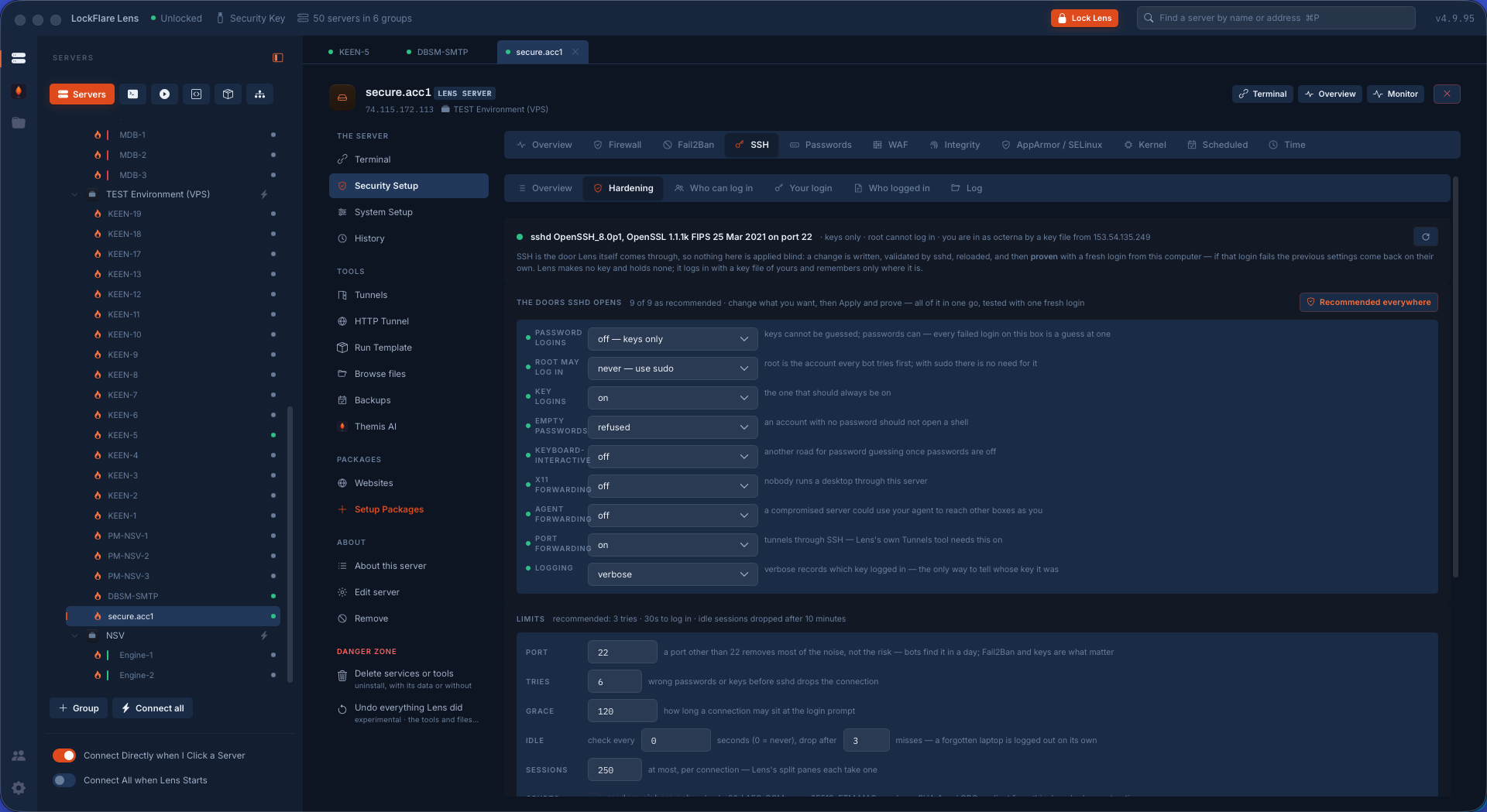Click the plus icon of Setup Packages

pos(342,509)
